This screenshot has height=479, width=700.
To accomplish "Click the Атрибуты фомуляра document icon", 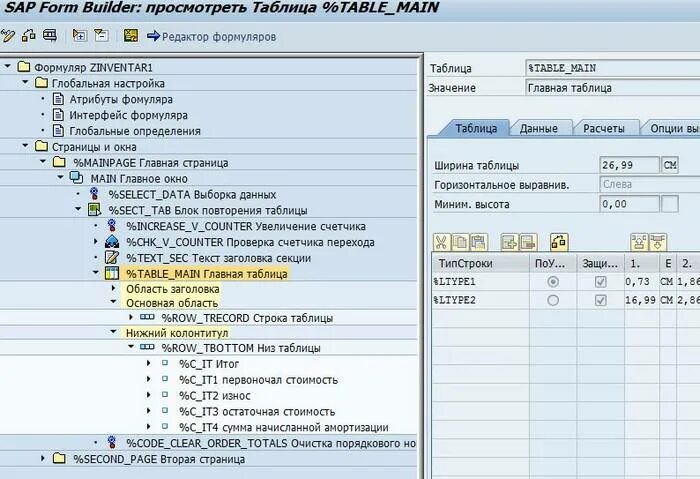I will [x=58, y=99].
